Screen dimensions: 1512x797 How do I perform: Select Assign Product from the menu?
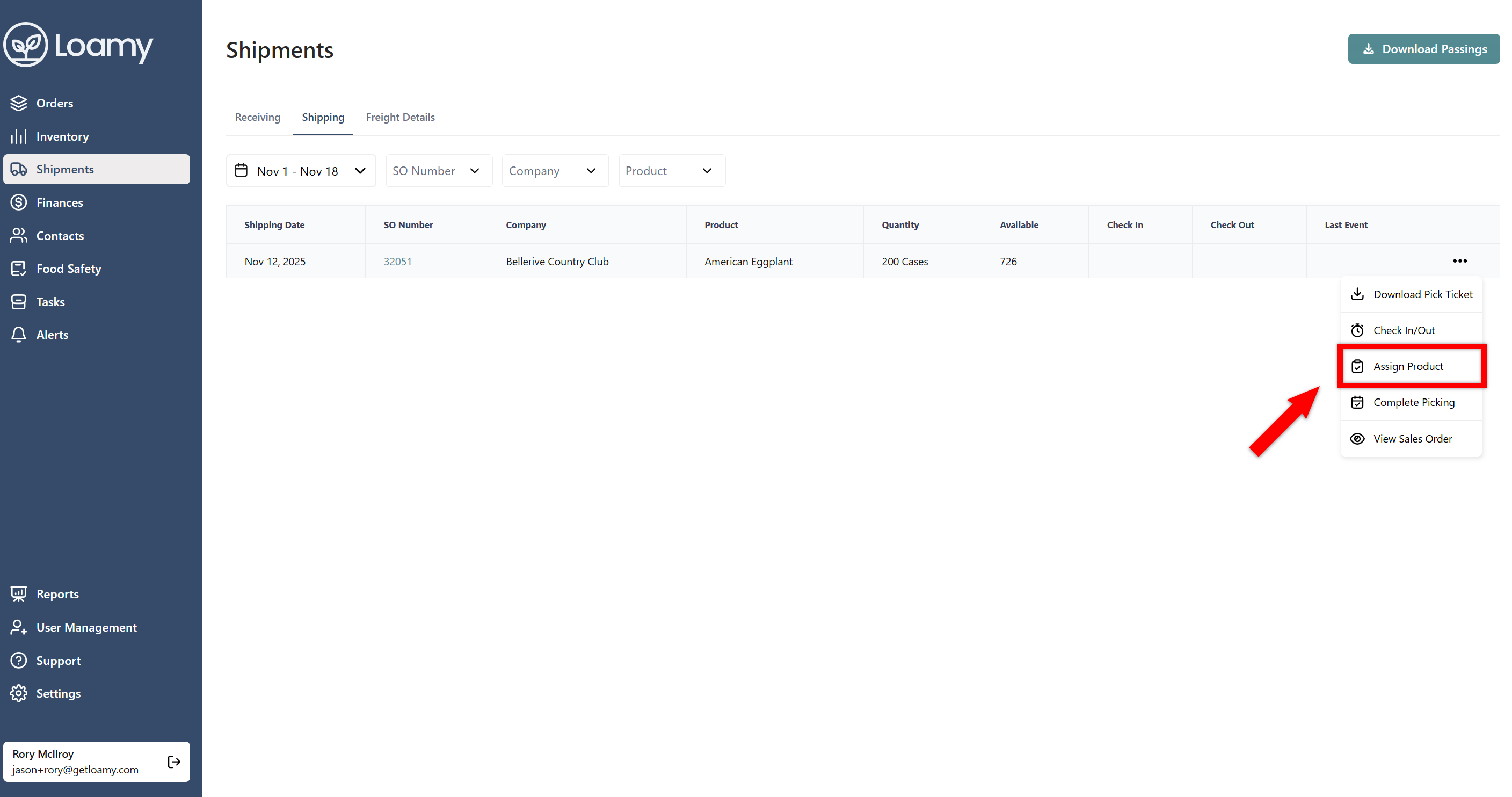point(1407,366)
